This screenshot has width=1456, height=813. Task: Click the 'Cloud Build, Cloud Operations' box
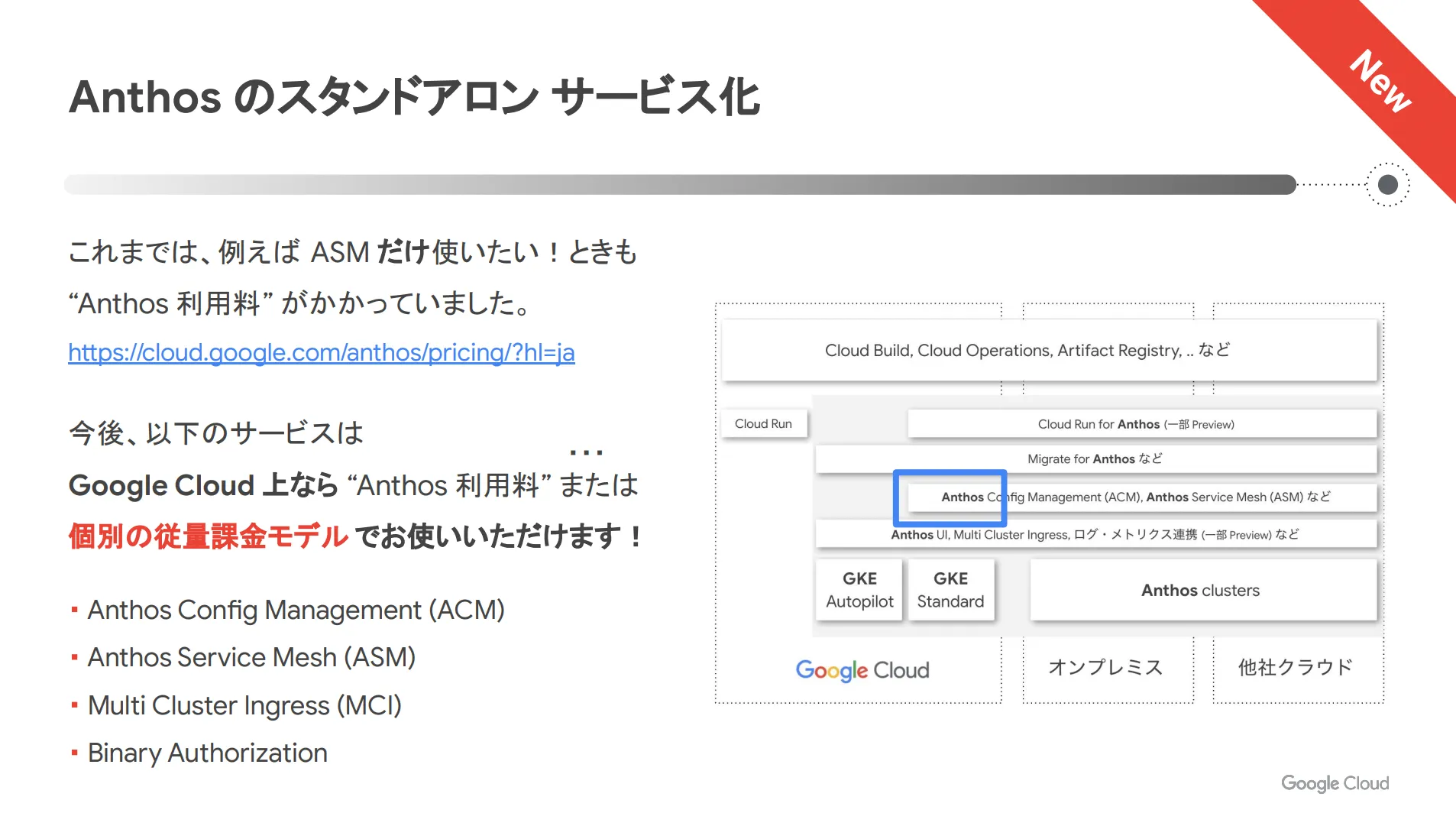pyautogui.click(x=1049, y=350)
